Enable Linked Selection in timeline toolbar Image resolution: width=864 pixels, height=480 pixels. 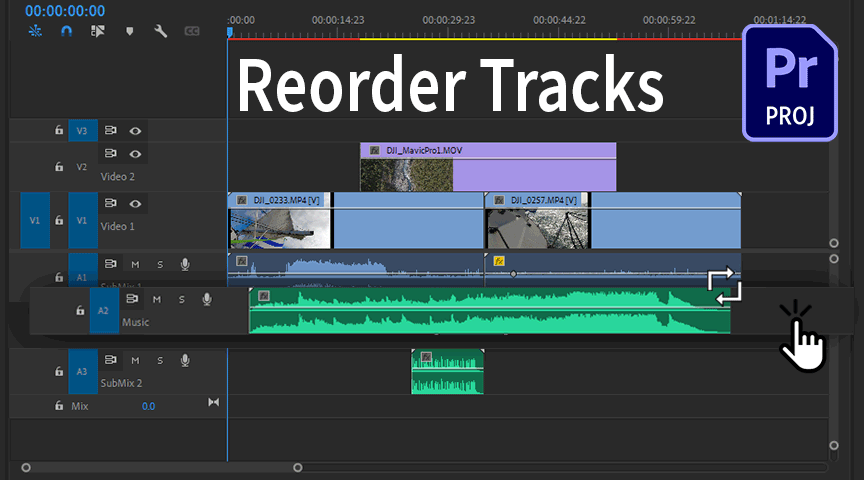tap(97, 31)
